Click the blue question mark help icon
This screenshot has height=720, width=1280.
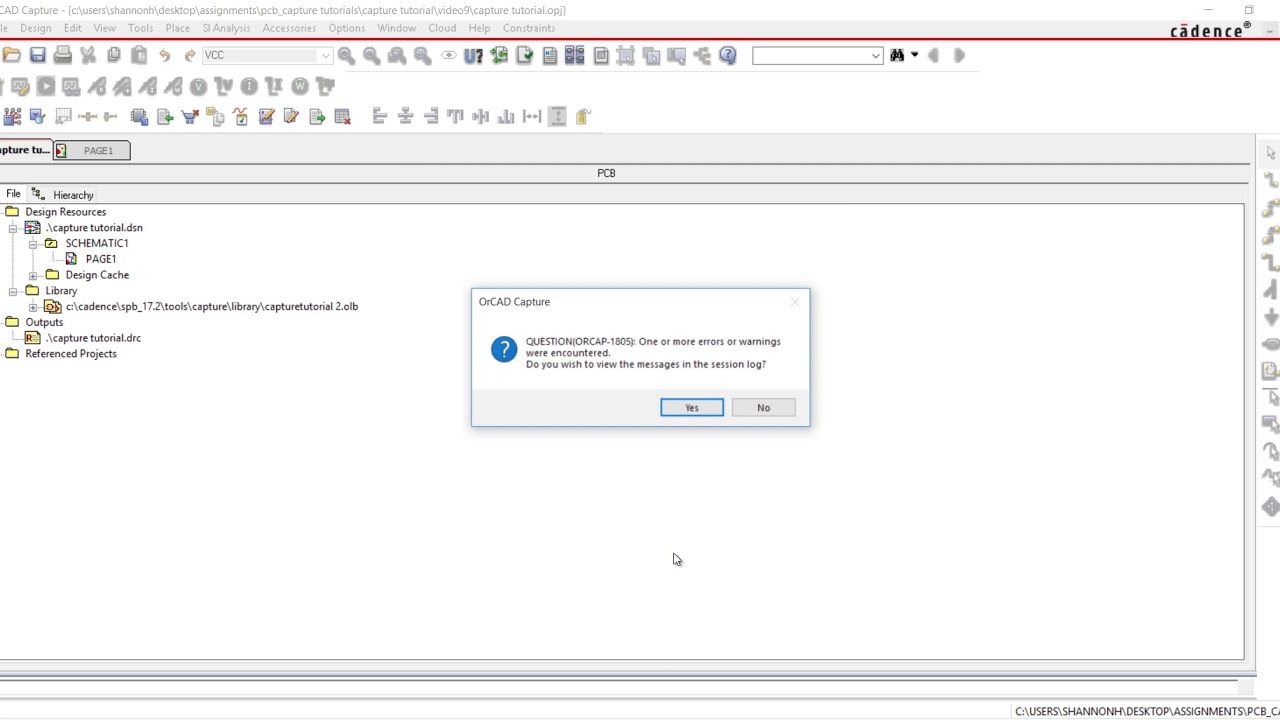(x=728, y=56)
